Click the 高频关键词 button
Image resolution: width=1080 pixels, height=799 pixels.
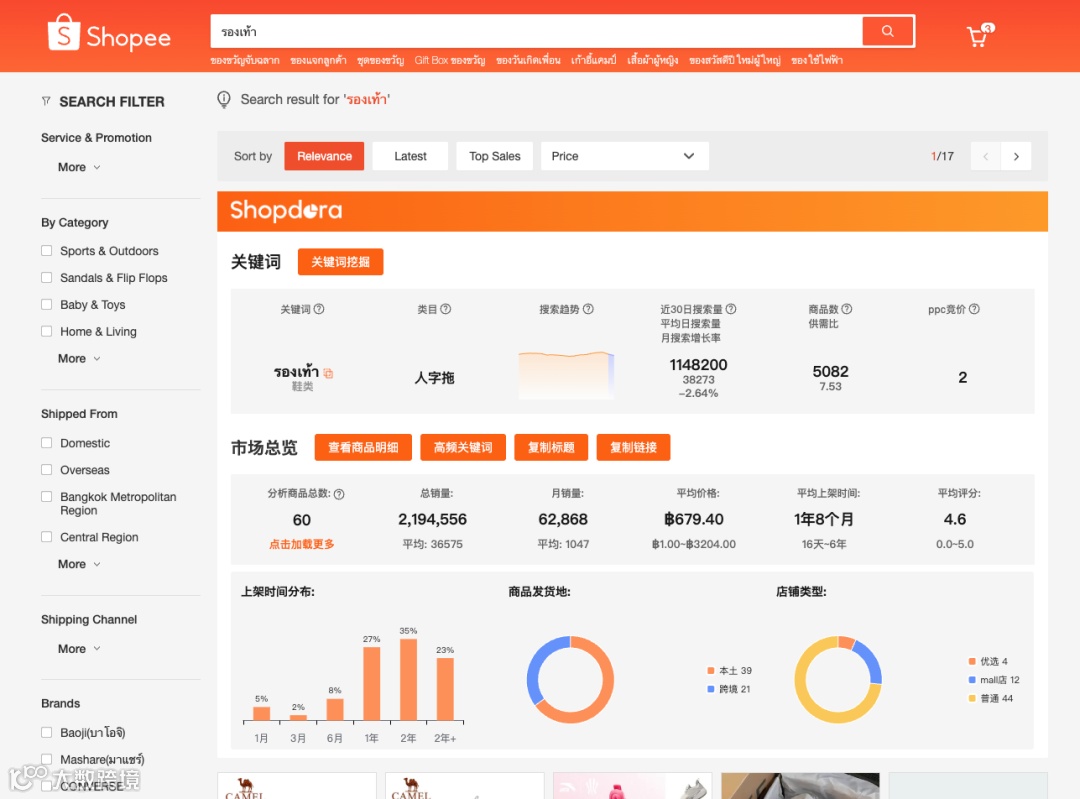(x=463, y=447)
